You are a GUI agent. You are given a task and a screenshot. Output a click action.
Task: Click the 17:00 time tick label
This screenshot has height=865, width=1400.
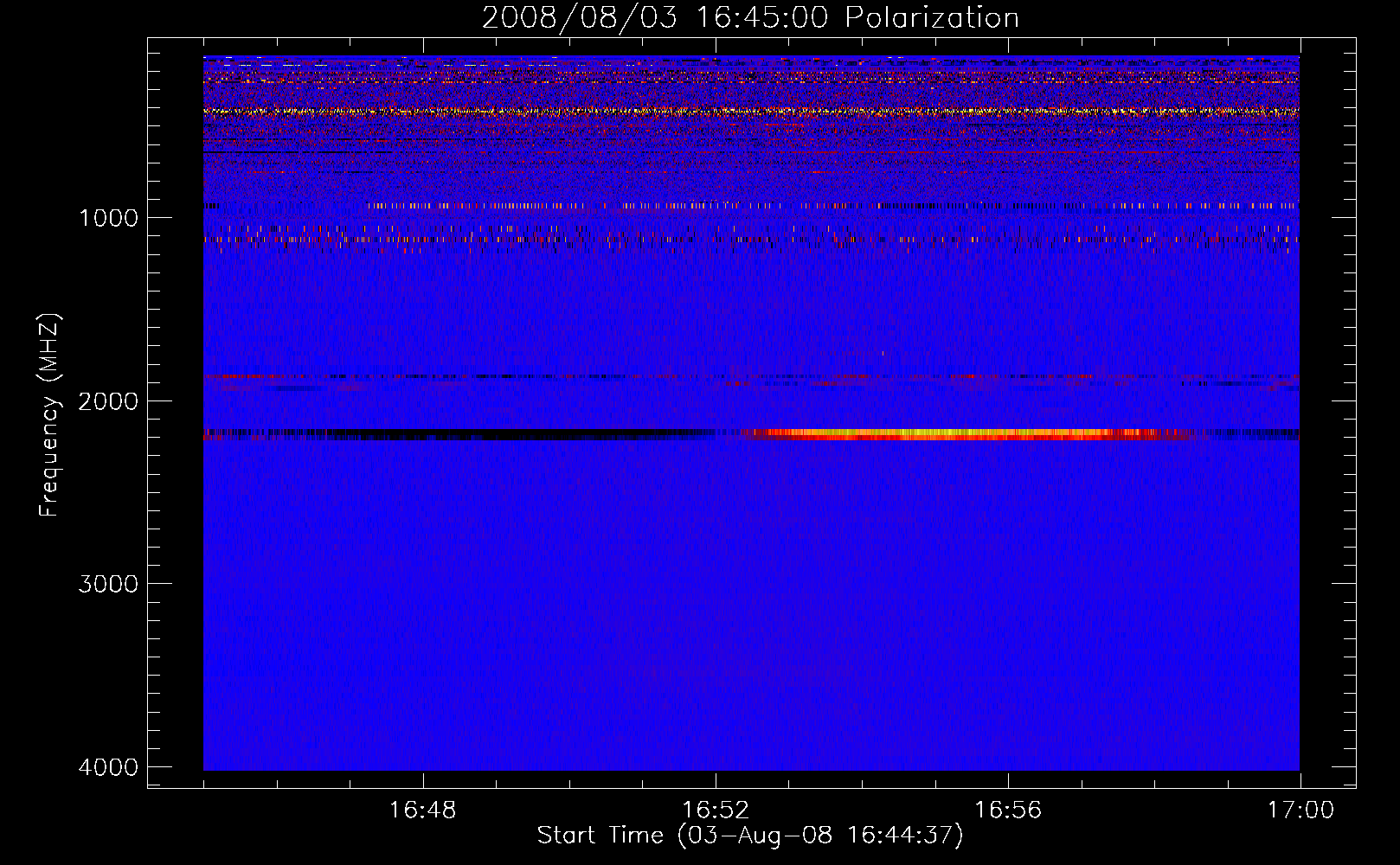pos(1300,811)
